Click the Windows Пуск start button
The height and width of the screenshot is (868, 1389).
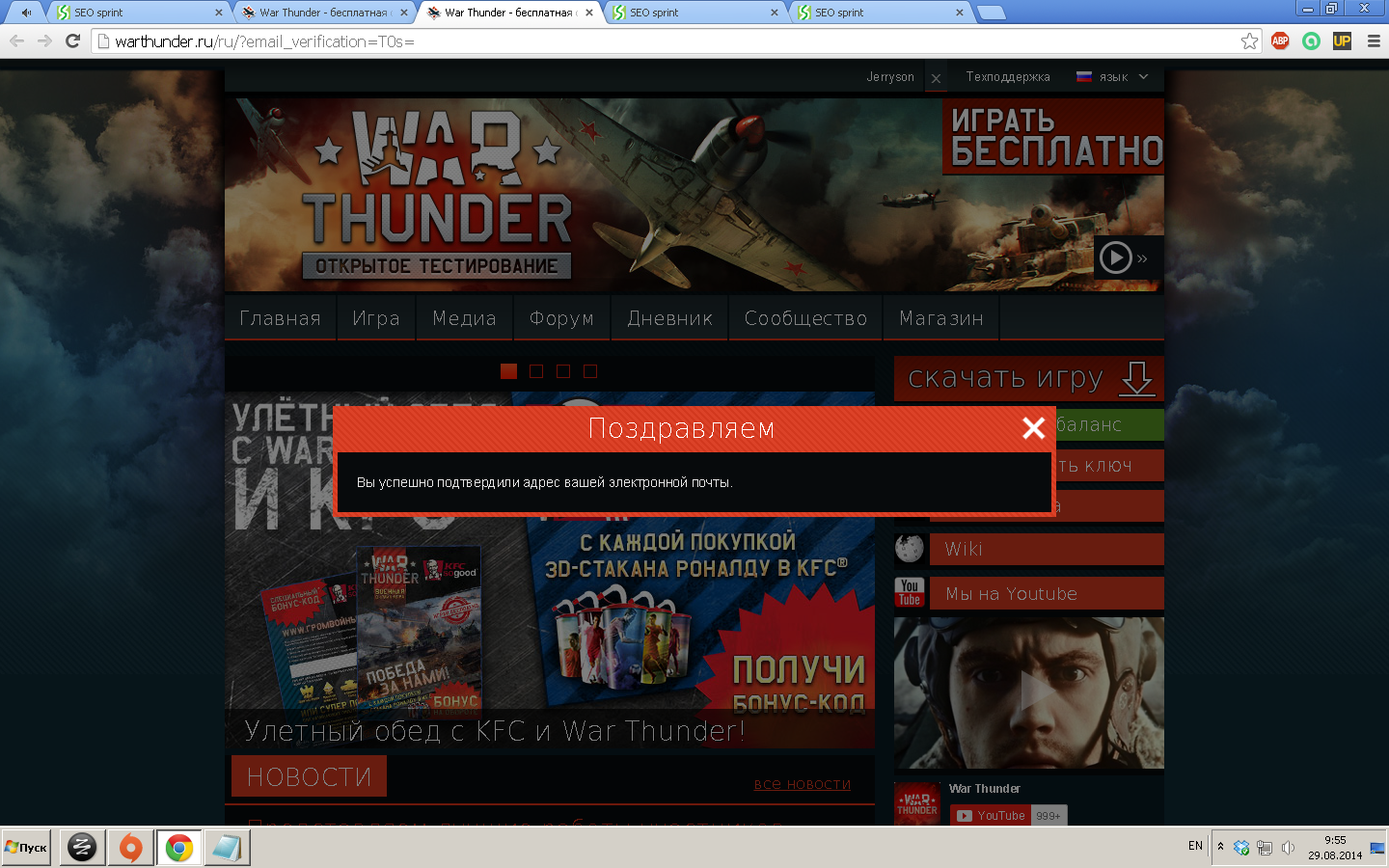tap(26, 848)
